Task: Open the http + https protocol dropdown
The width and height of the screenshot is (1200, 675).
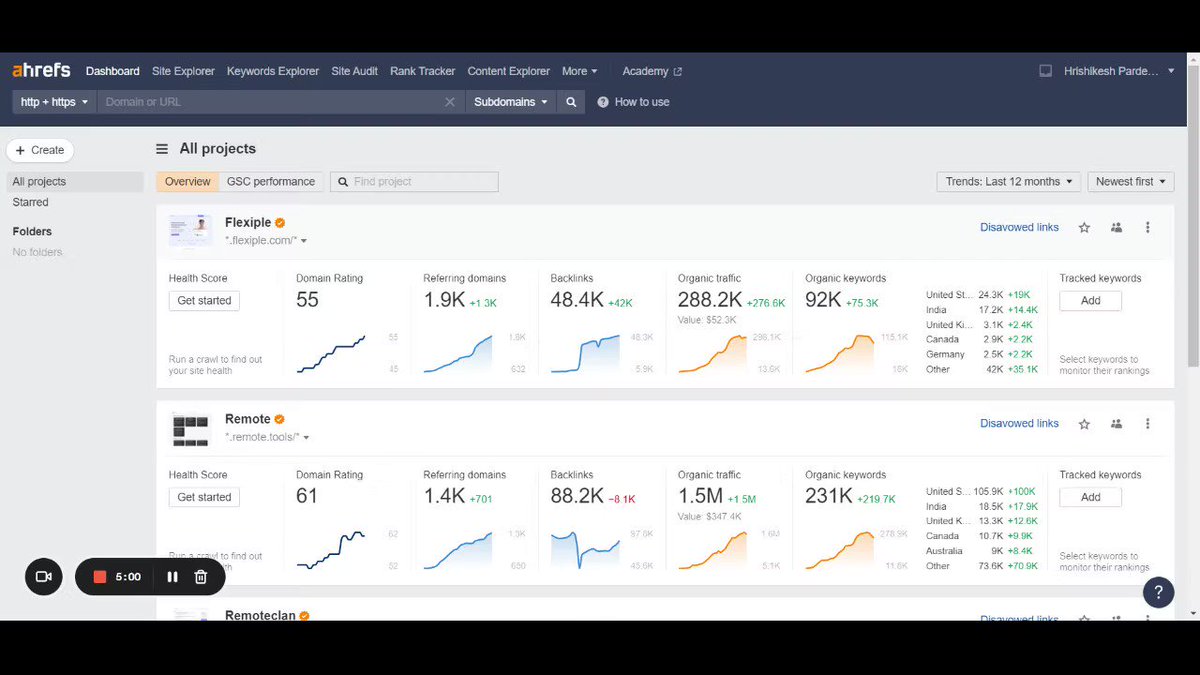Action: tap(55, 102)
